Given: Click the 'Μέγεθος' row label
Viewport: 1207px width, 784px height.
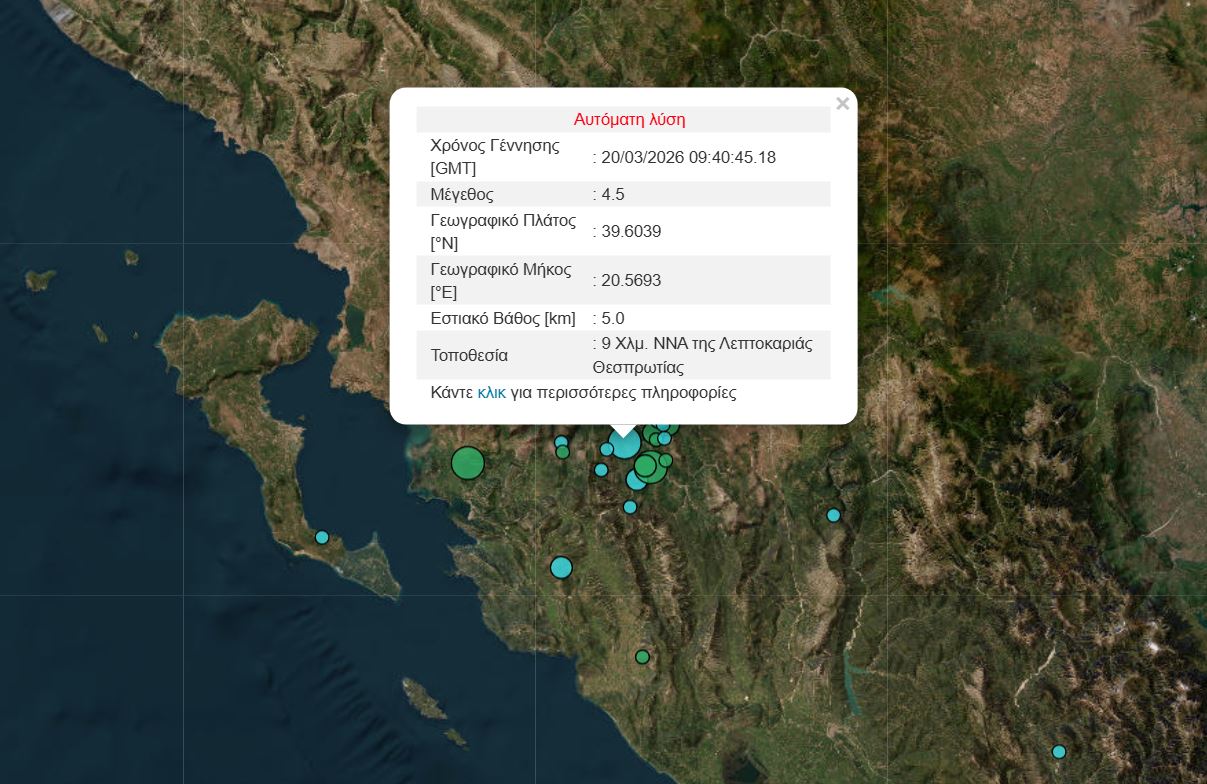Looking at the screenshot, I should 462,194.
